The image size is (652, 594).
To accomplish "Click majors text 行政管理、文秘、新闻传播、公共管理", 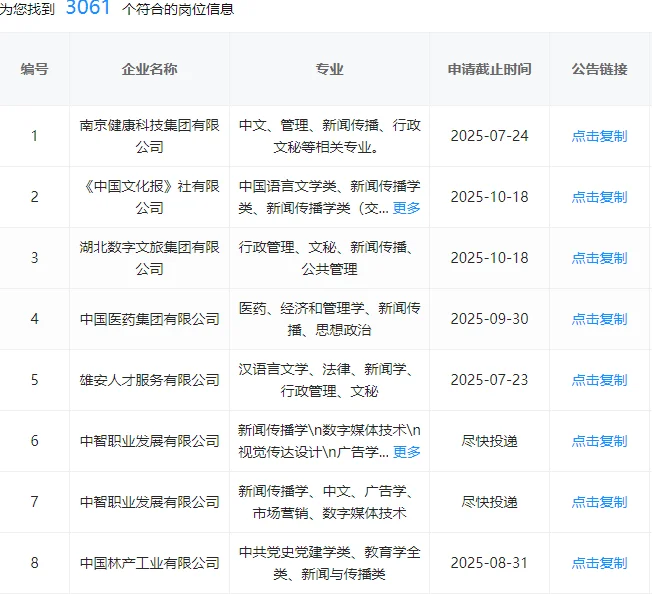I will (329, 258).
